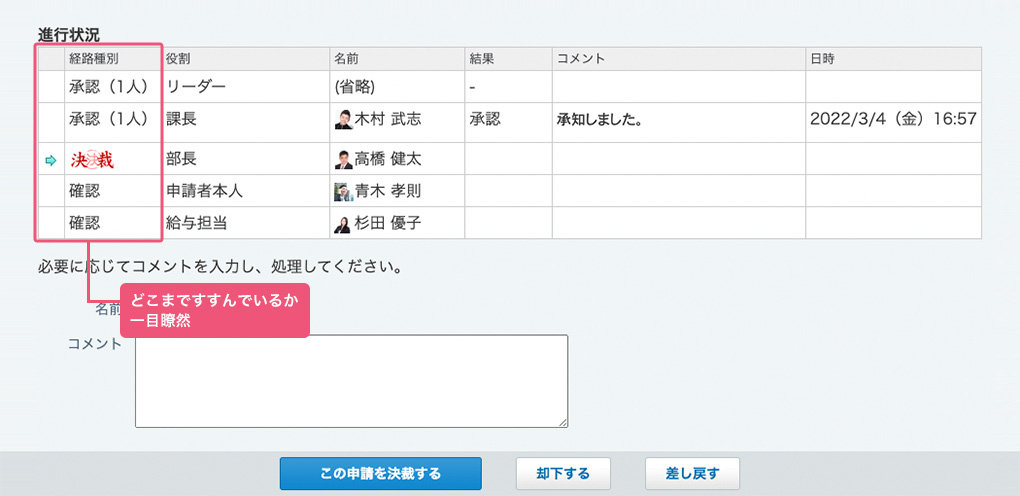Open 青木 孝則's name link

click(x=388, y=191)
